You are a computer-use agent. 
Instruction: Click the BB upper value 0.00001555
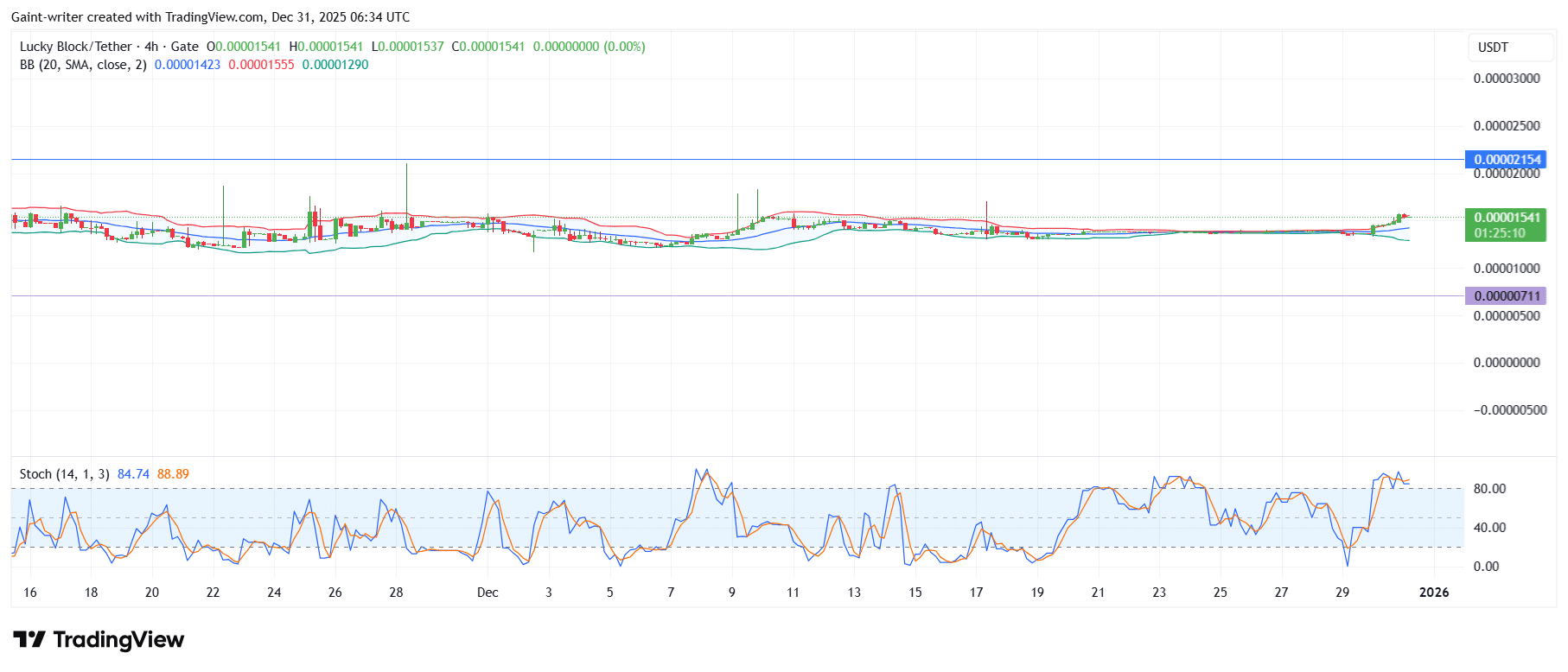[261, 65]
